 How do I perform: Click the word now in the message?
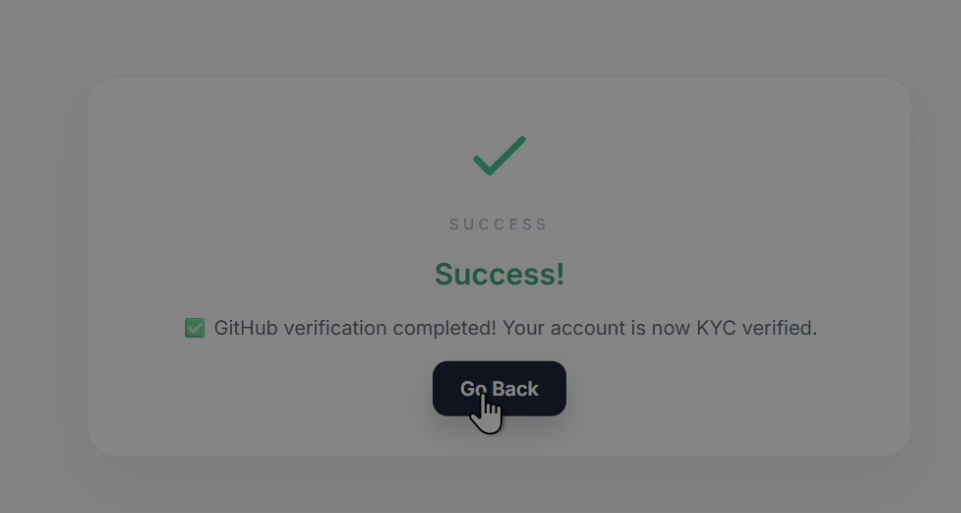click(671, 330)
